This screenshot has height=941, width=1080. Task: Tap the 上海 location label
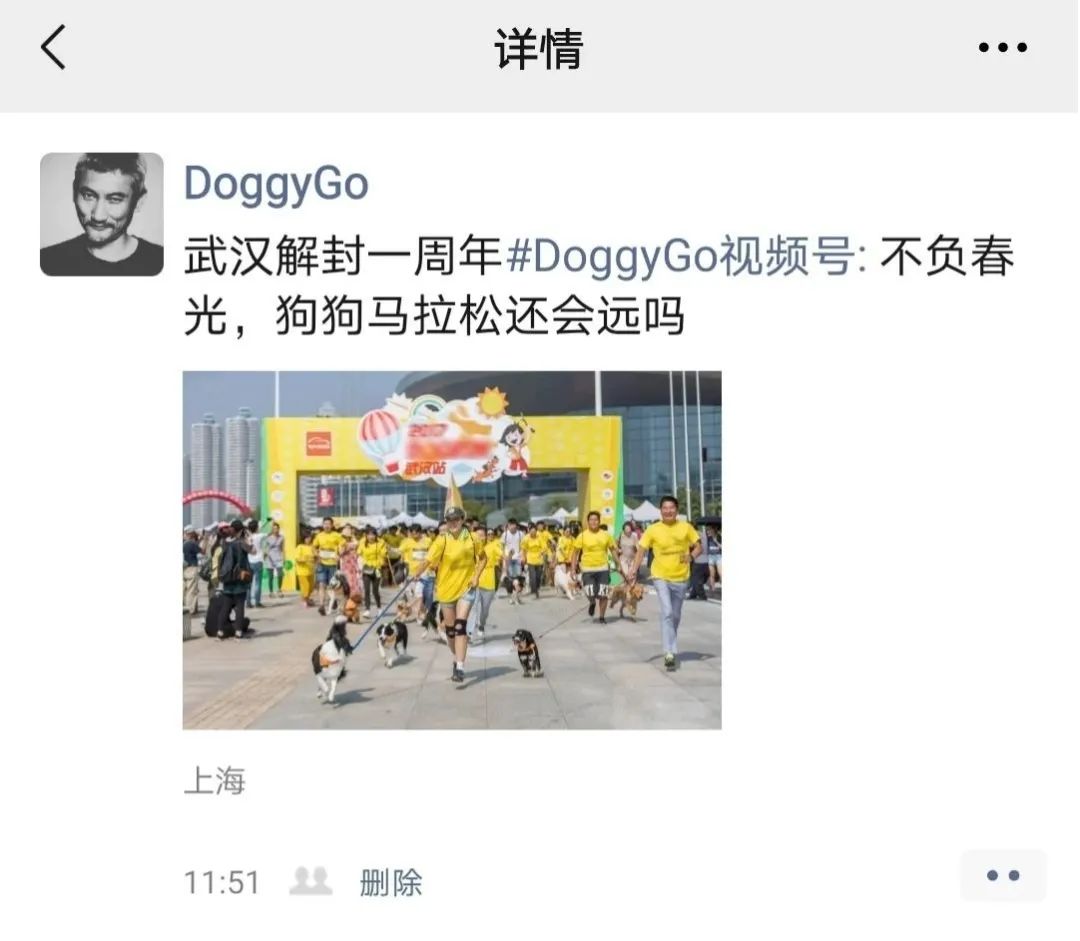[215, 781]
